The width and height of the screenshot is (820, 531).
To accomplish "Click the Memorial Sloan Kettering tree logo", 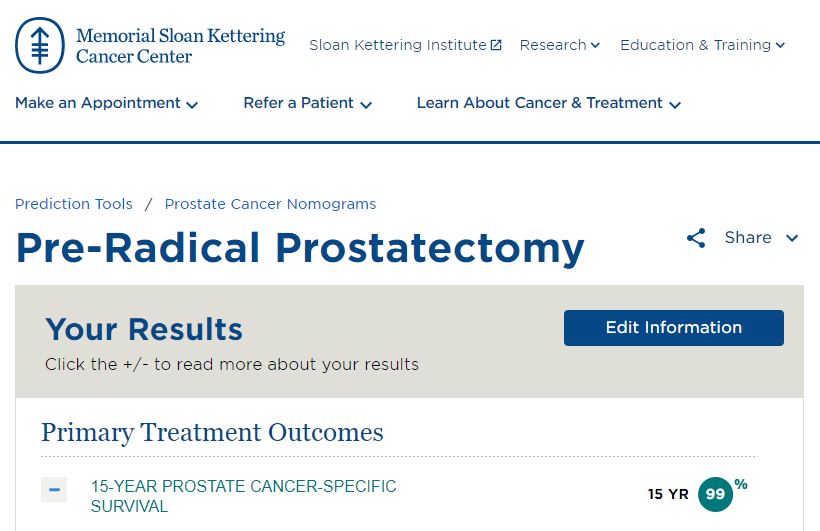I will (x=41, y=45).
